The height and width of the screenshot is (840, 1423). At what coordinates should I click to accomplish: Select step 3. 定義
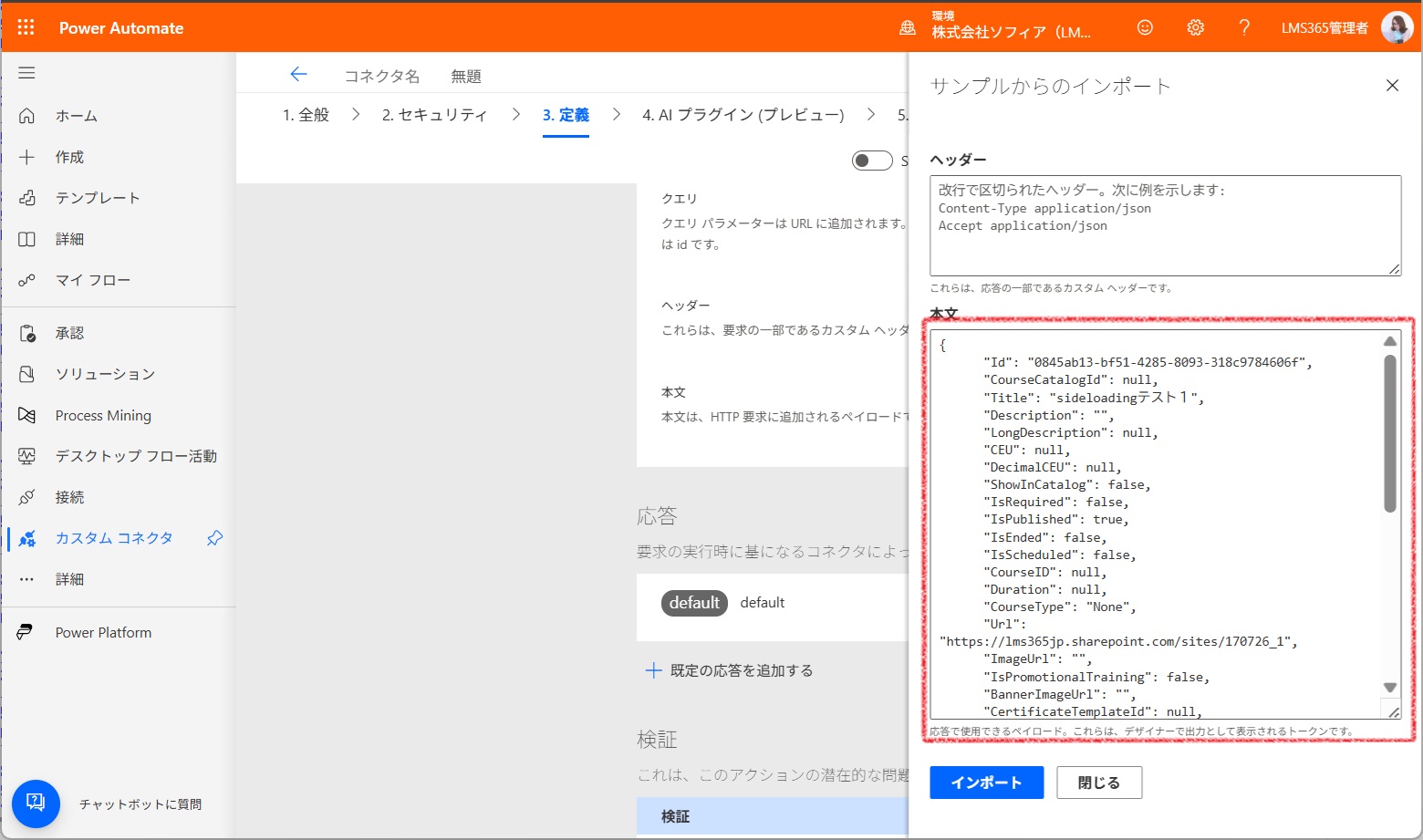566,115
